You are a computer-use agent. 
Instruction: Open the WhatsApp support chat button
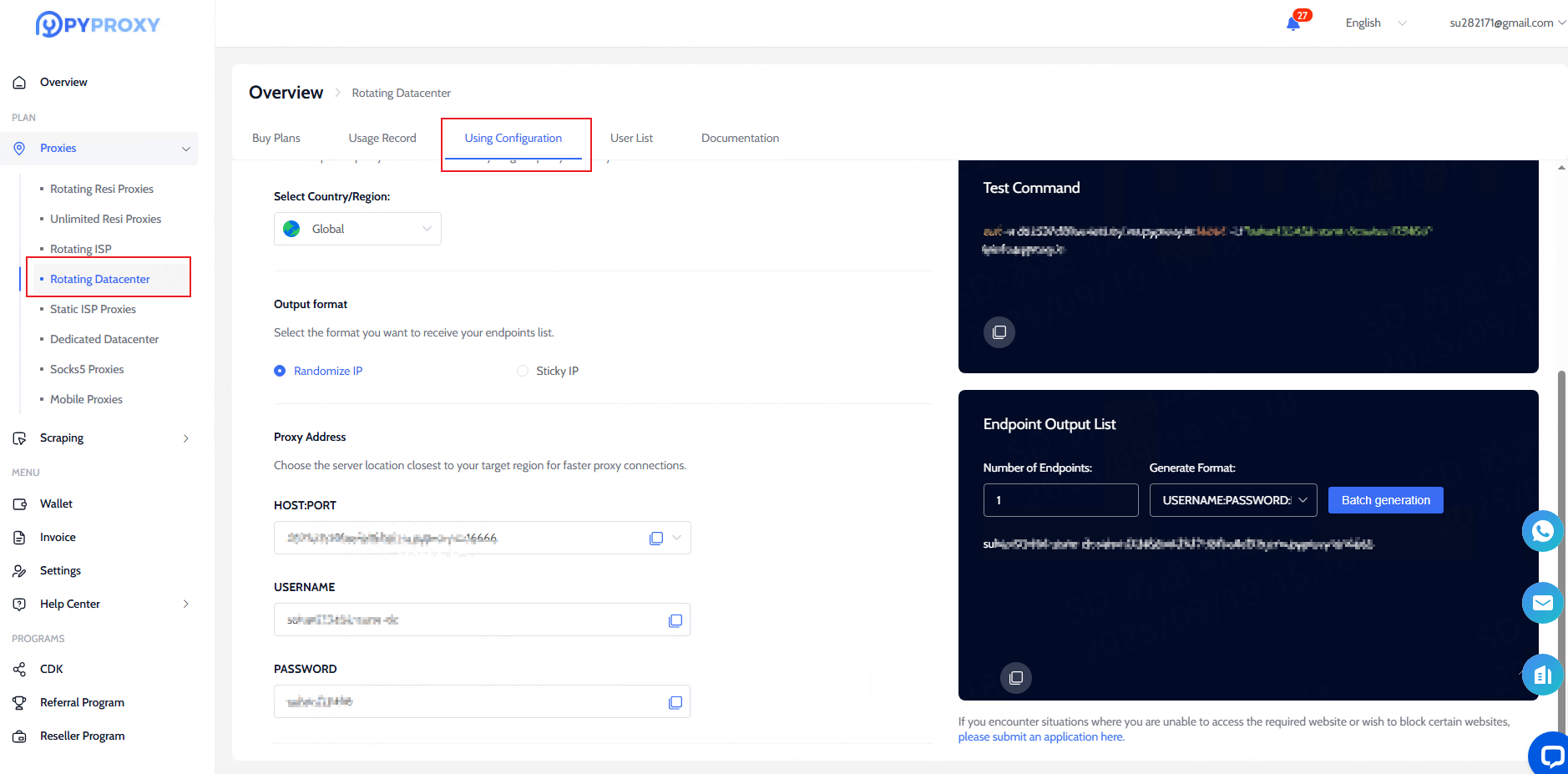(1541, 531)
